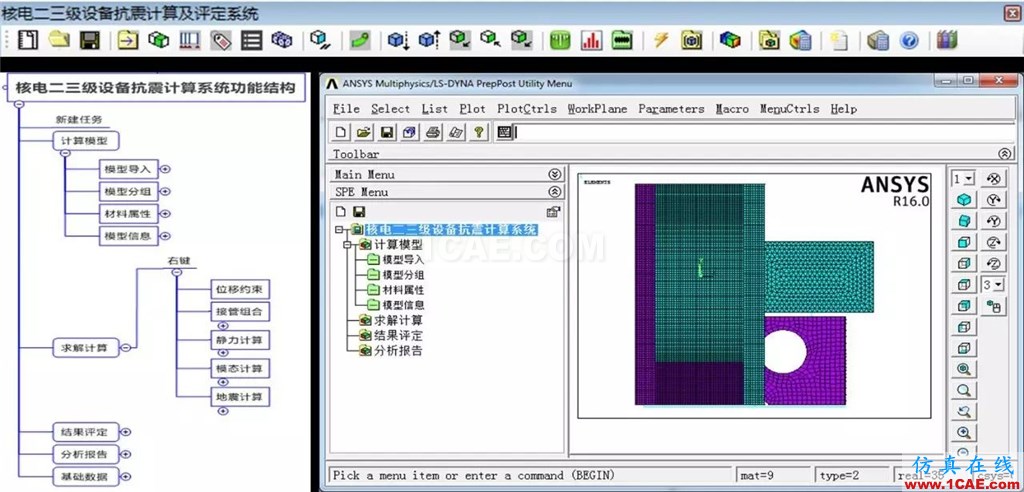Click the blue help question mark icon

coord(909,41)
